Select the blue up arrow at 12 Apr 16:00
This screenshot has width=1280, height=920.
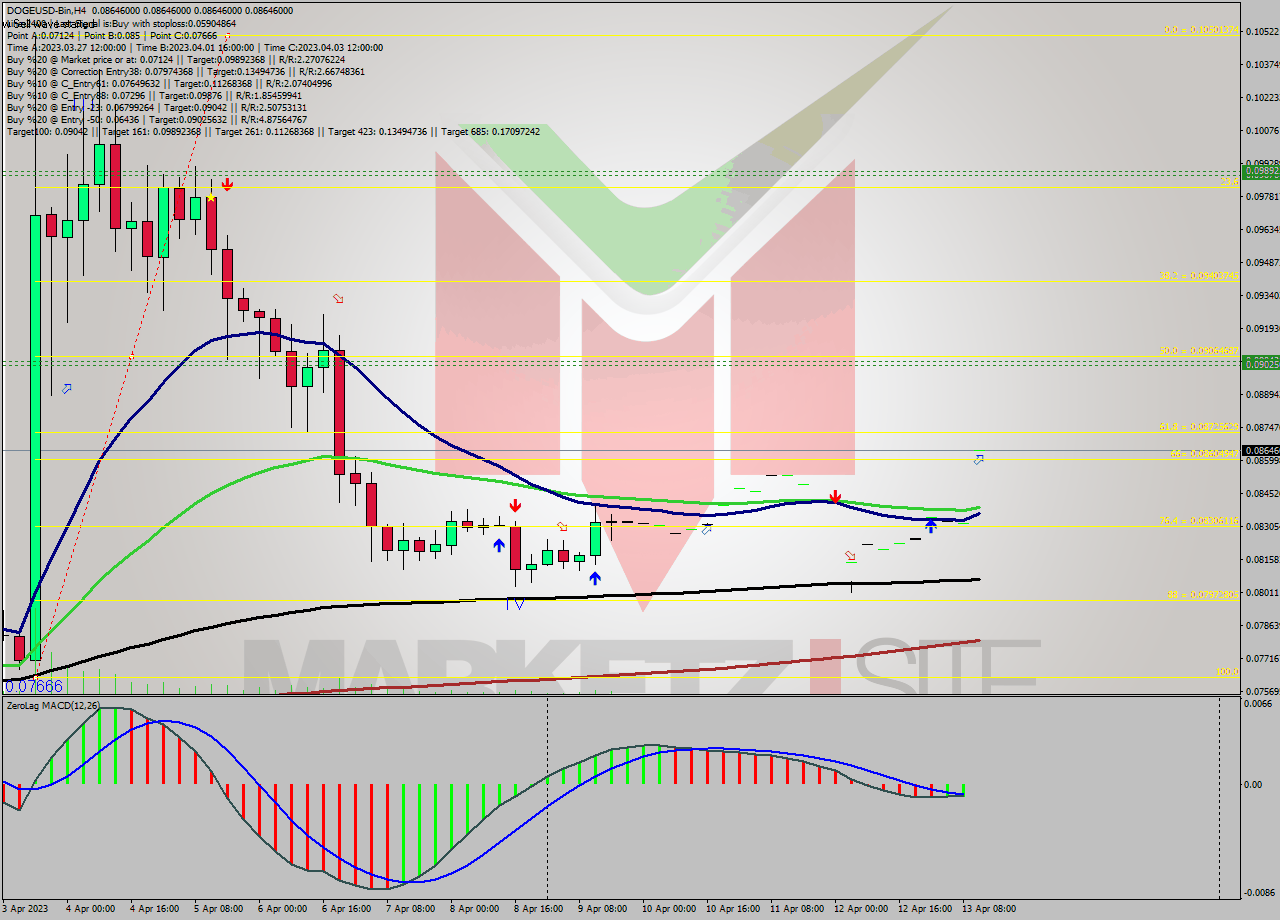[930, 524]
